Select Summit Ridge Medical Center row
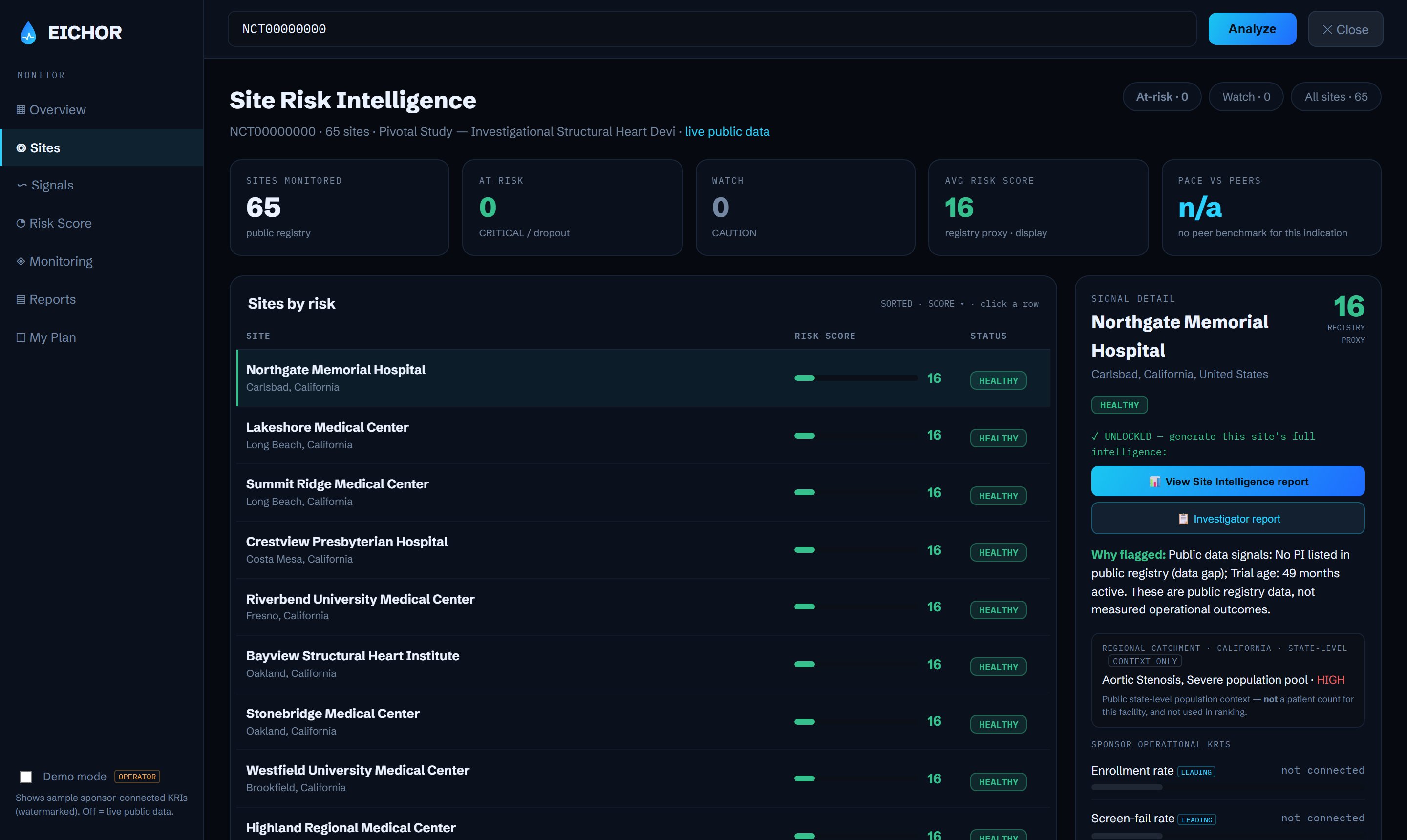Viewport: 1407px width, 840px height. (643, 492)
